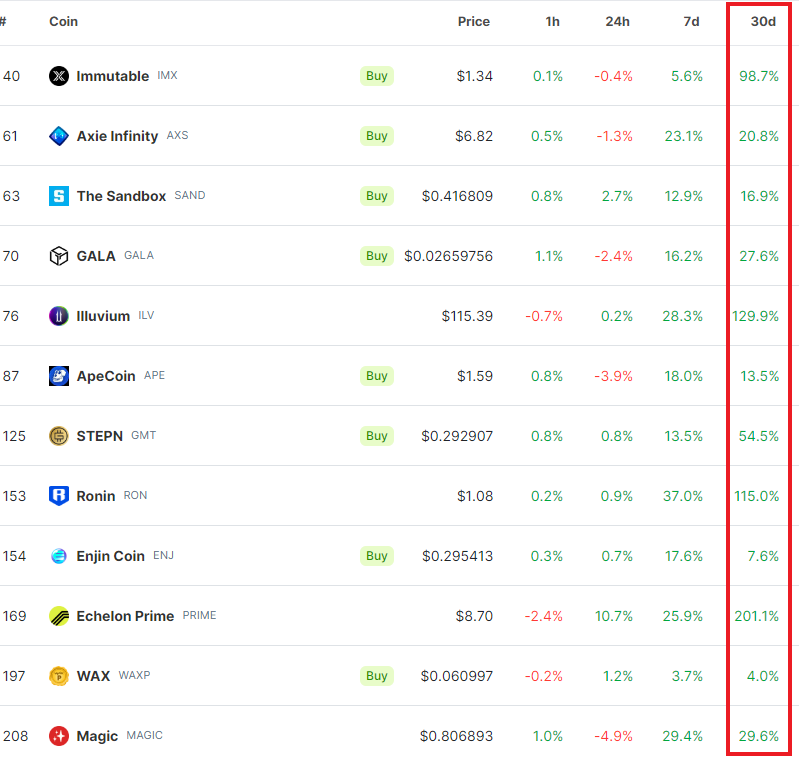The height and width of the screenshot is (762, 799).
Task: Open the ApeCoin coin page
Action: [x=106, y=376]
